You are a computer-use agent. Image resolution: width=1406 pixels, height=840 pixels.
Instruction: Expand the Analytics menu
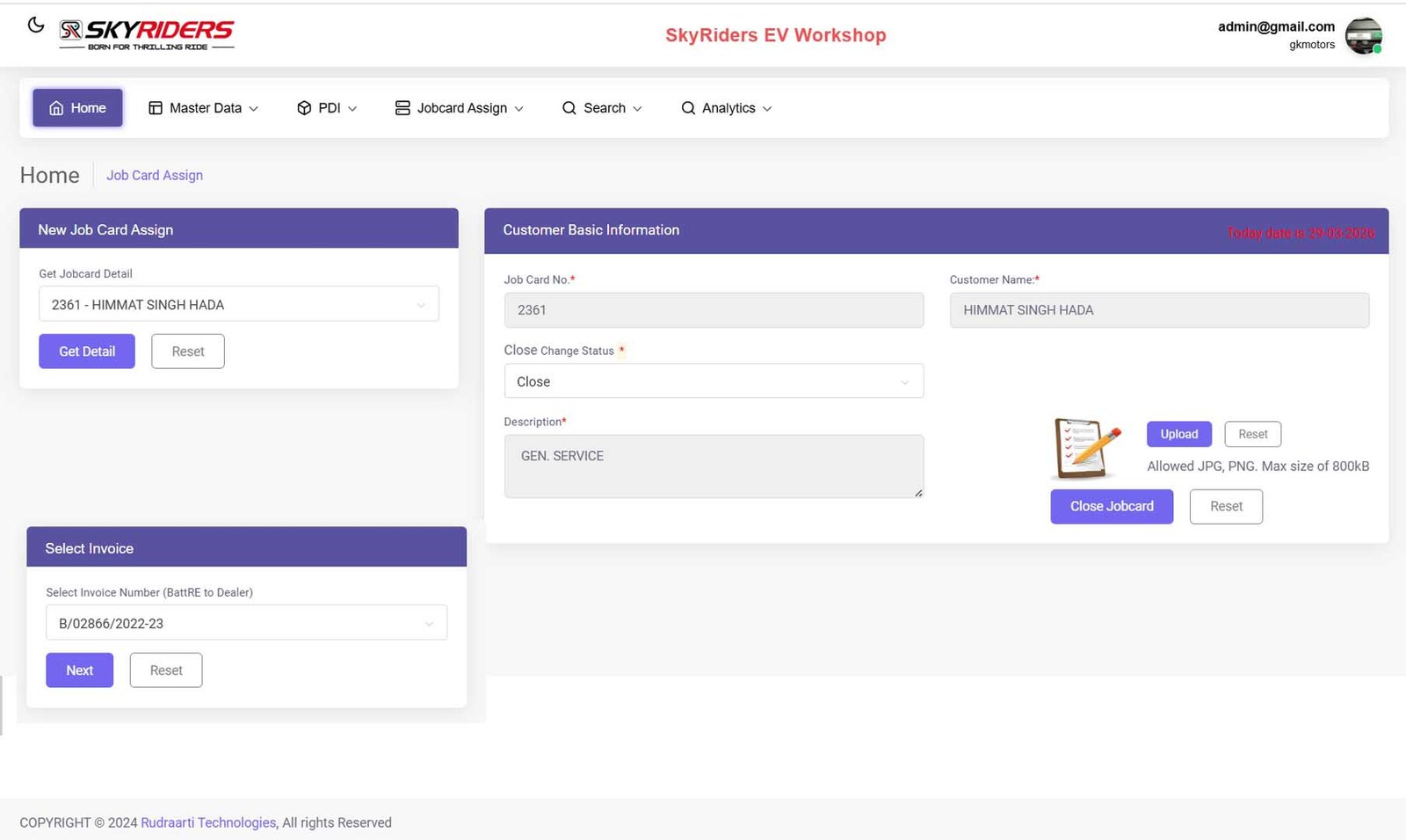[726, 108]
